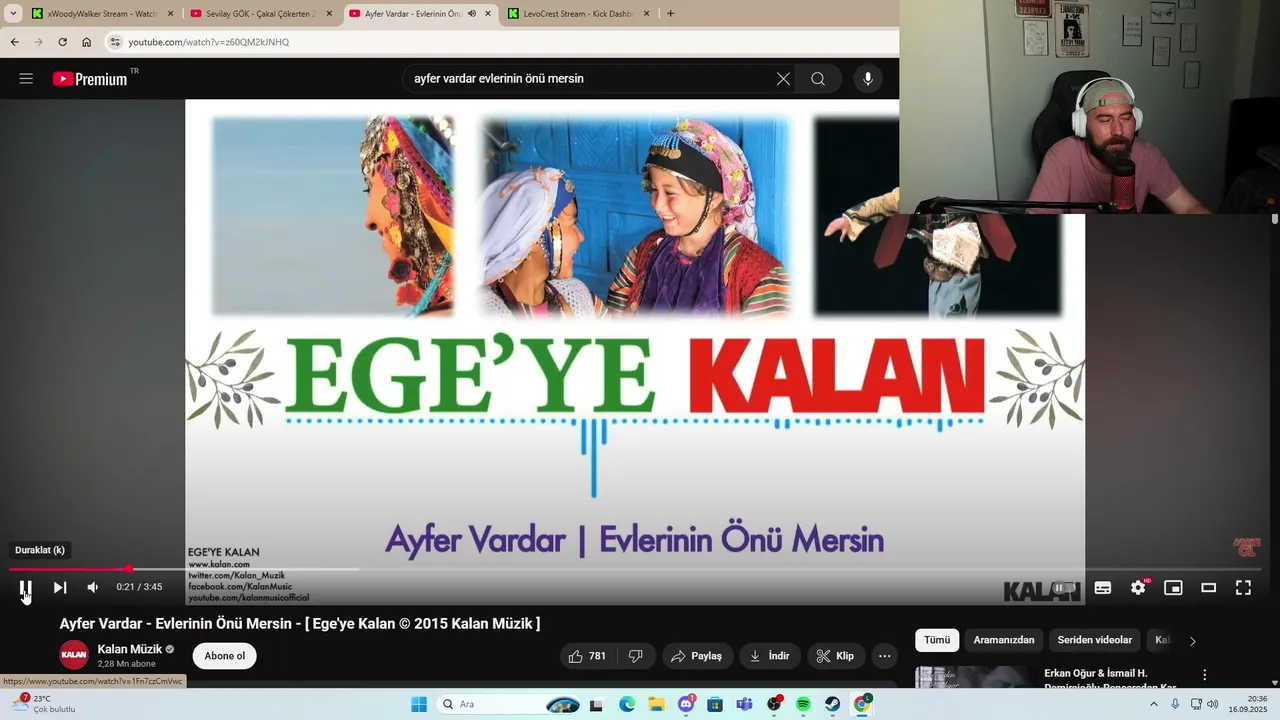This screenshot has height=720, width=1280.
Task: Open a new browser tab
Action: point(670,14)
